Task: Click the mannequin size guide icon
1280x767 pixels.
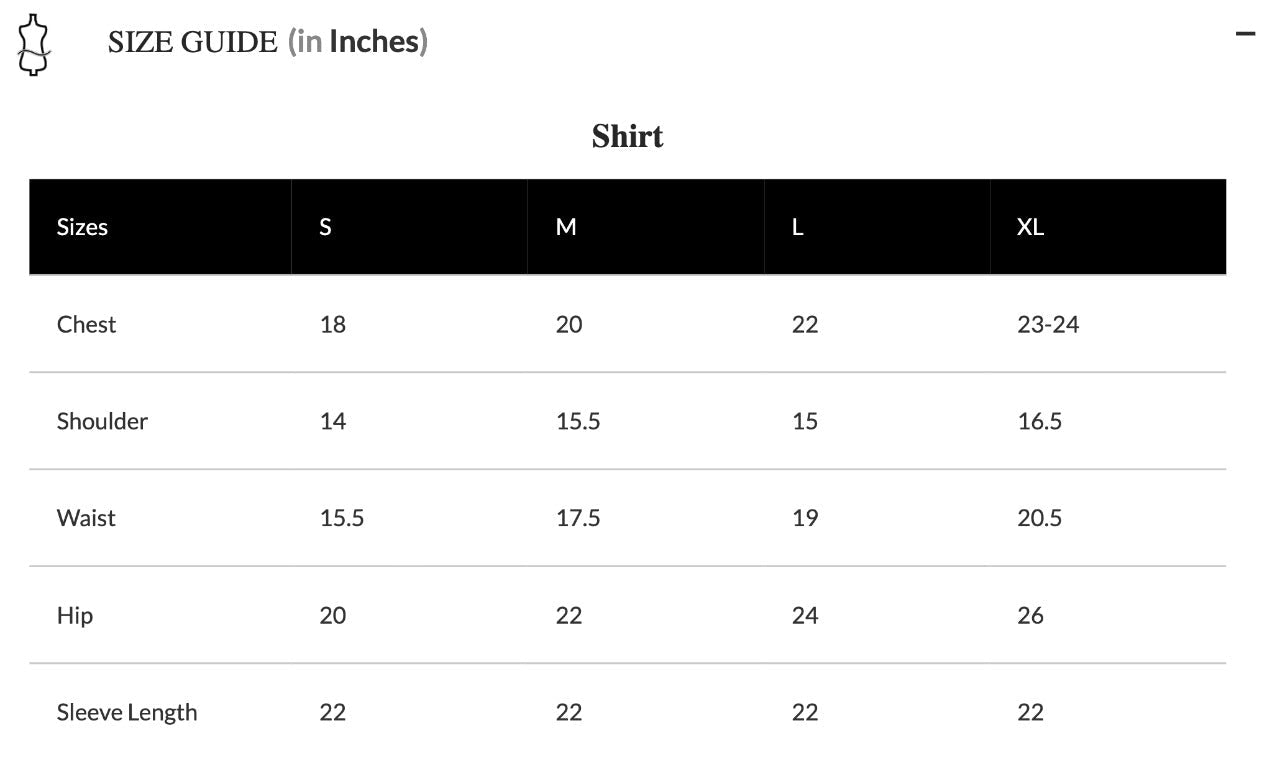Action: (x=34, y=45)
